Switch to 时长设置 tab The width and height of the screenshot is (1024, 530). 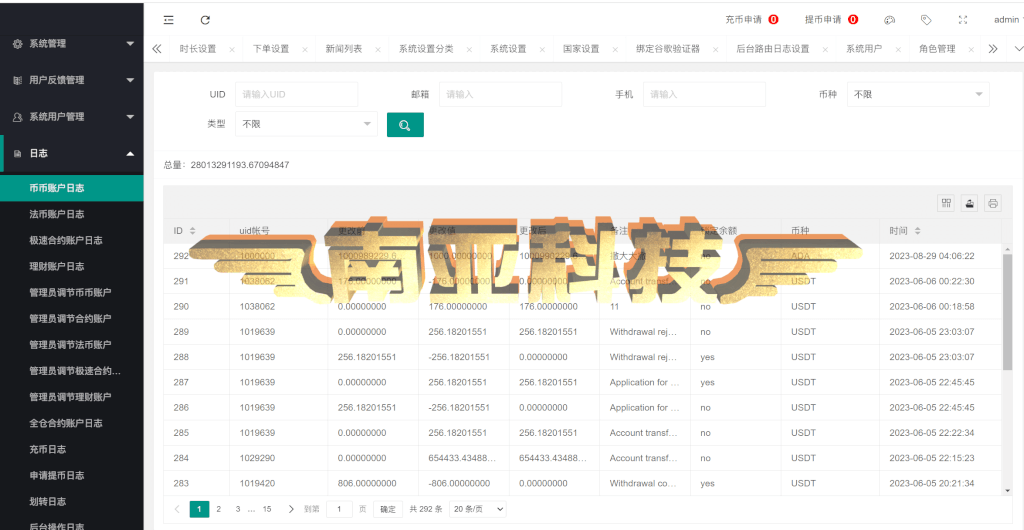[x=197, y=49]
